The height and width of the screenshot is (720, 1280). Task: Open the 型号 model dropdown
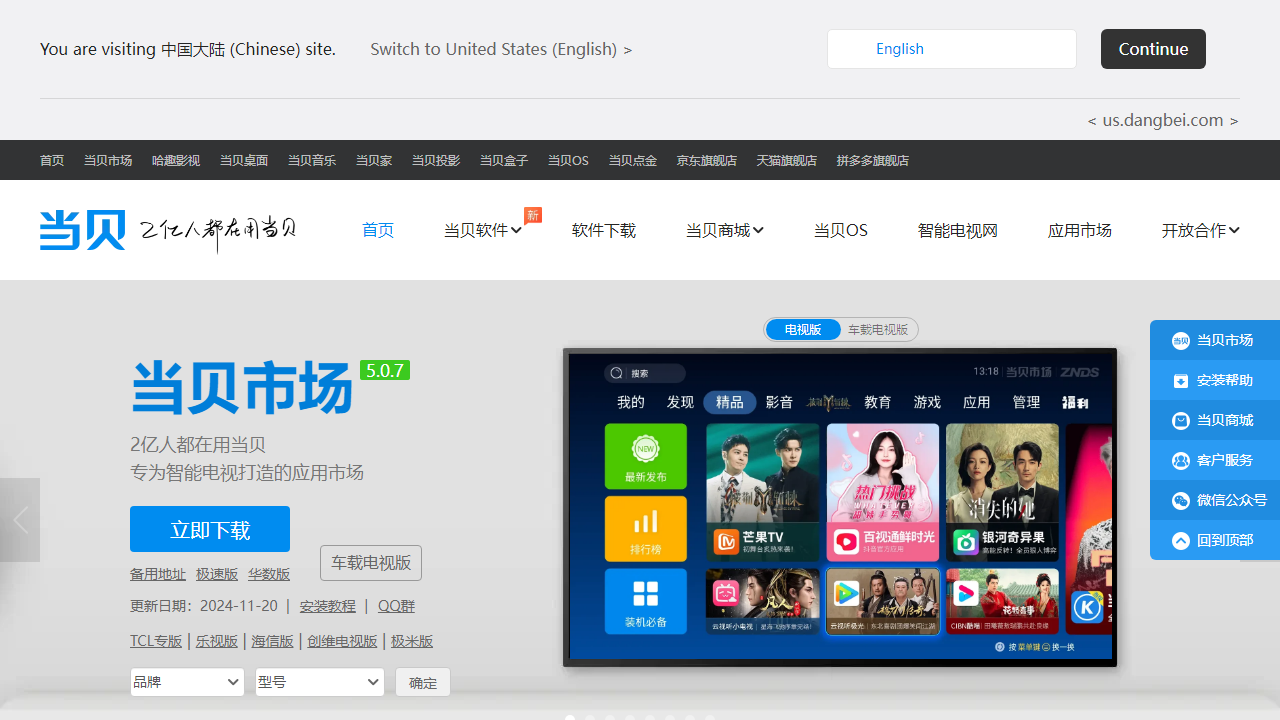[x=320, y=682]
